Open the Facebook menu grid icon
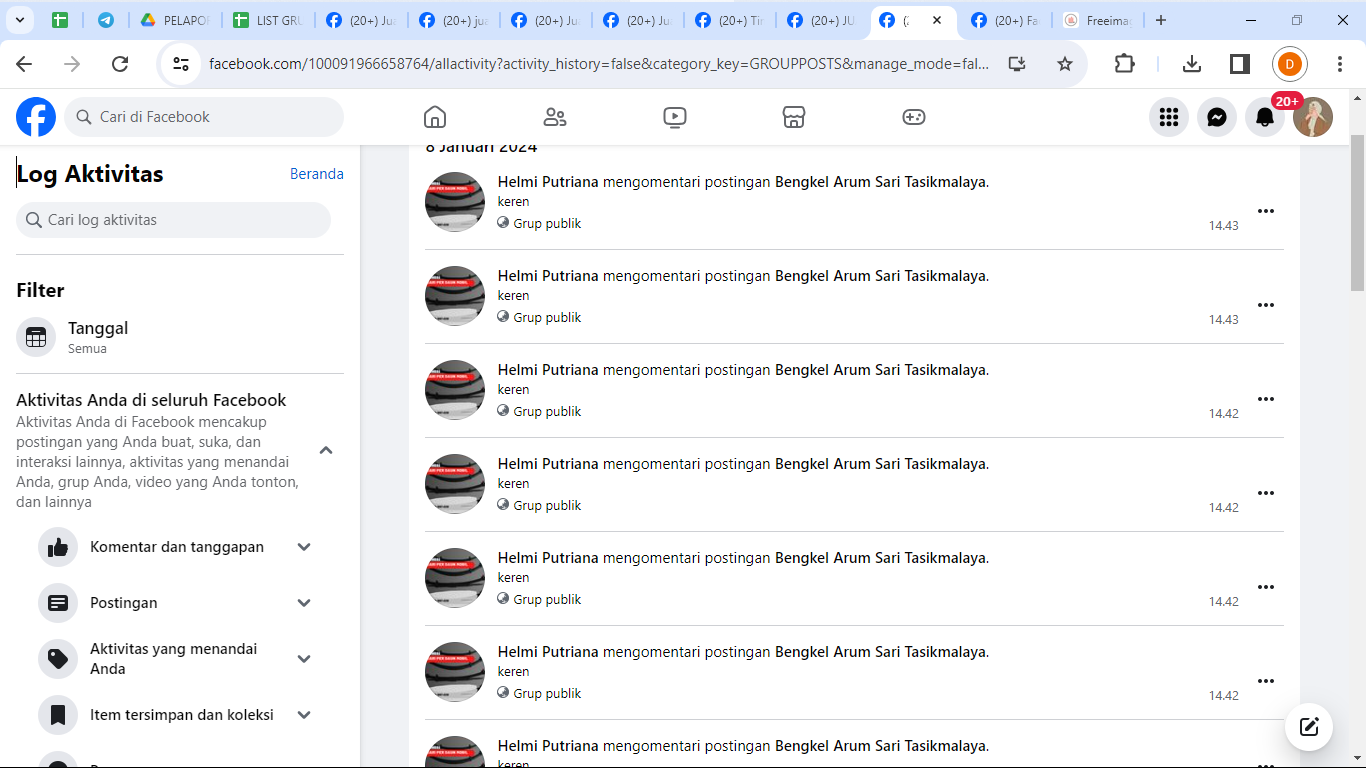 [x=1169, y=117]
